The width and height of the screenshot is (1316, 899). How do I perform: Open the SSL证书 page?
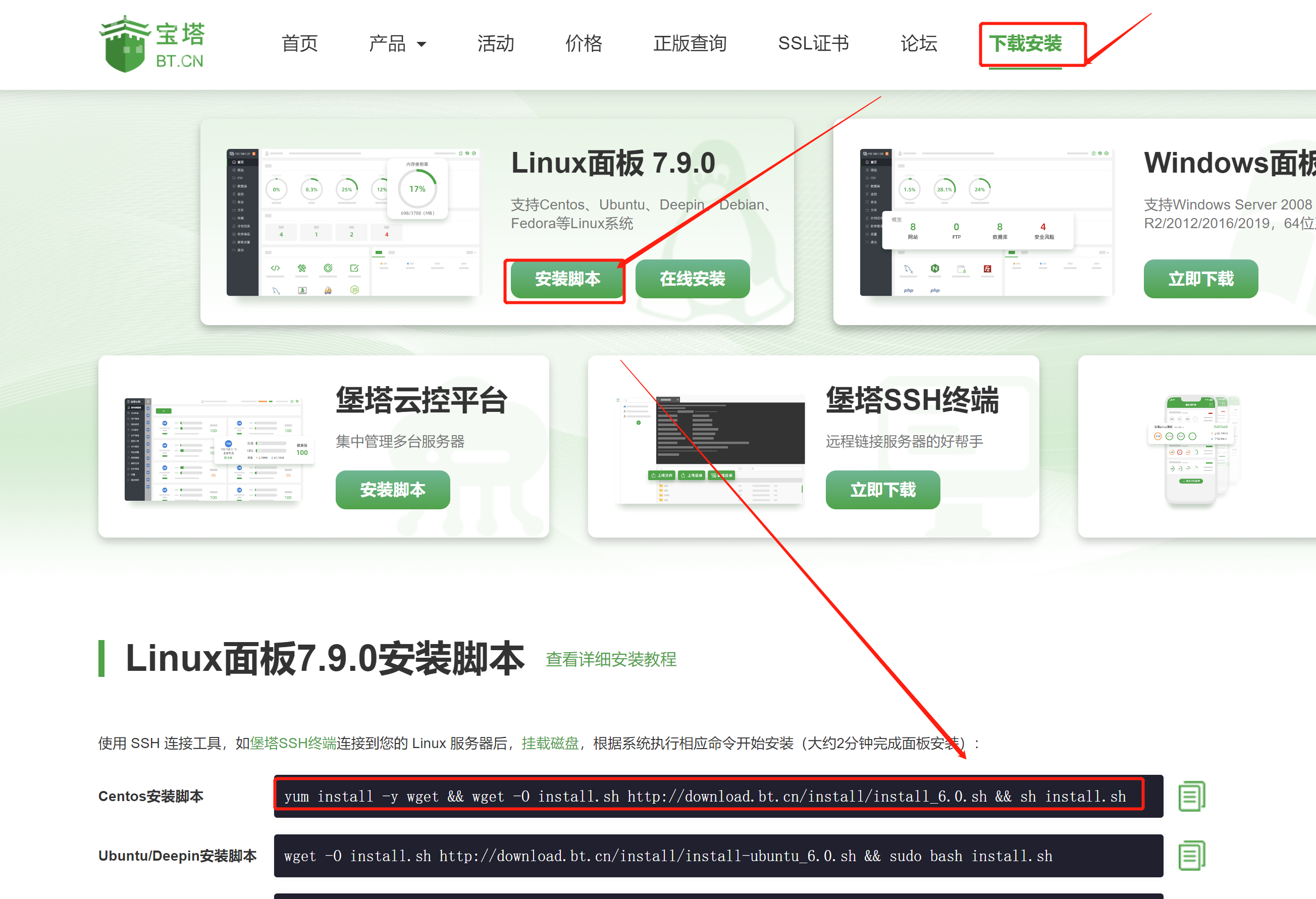coord(813,43)
